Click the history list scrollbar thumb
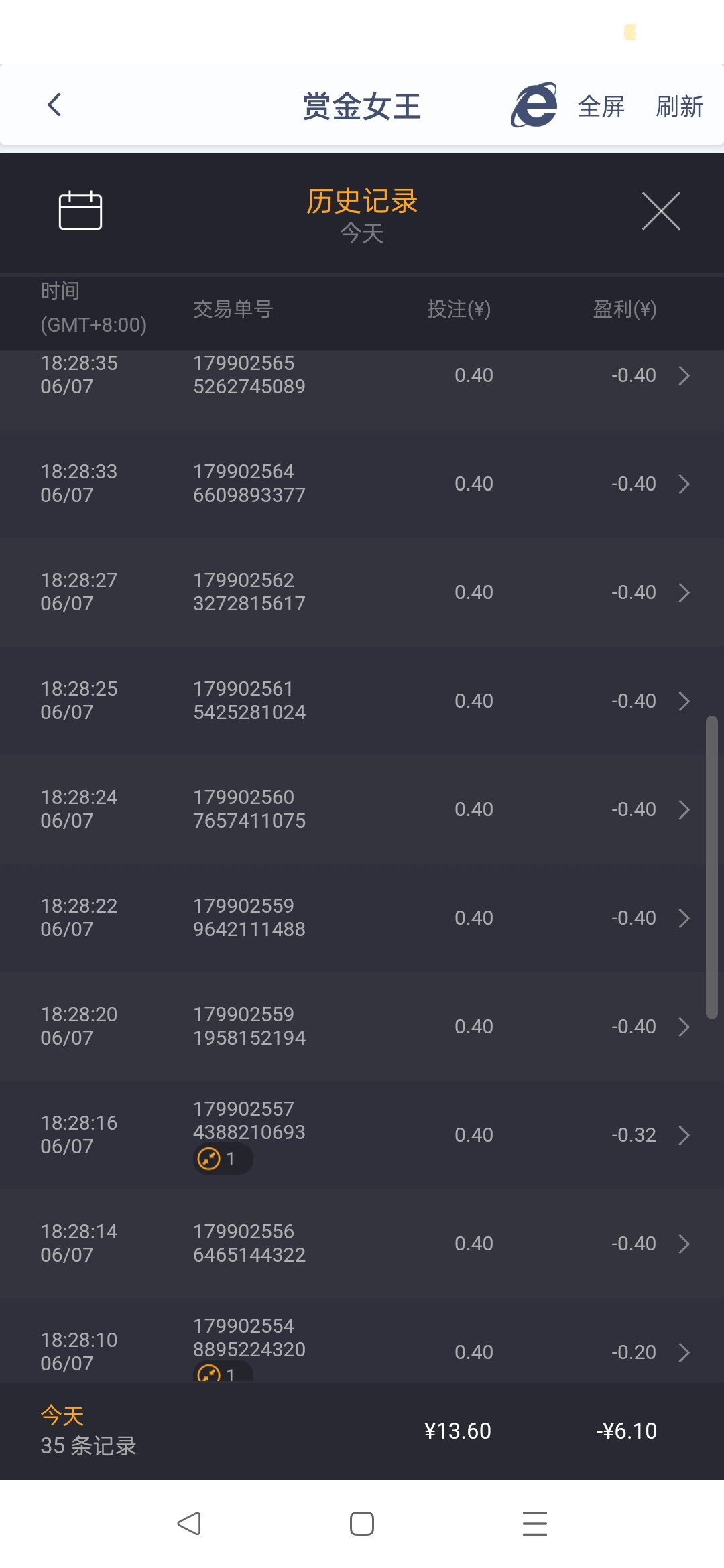724x1568 pixels. [712, 868]
